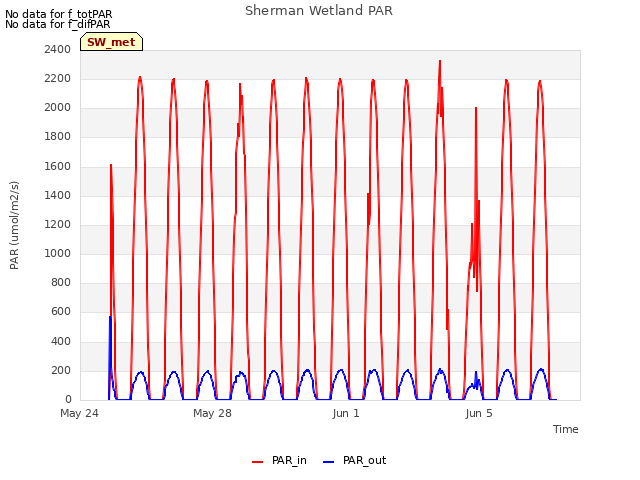Click the 1400 y-axis tick label
Viewport: 640px width, 480px height.
(x=58, y=195)
